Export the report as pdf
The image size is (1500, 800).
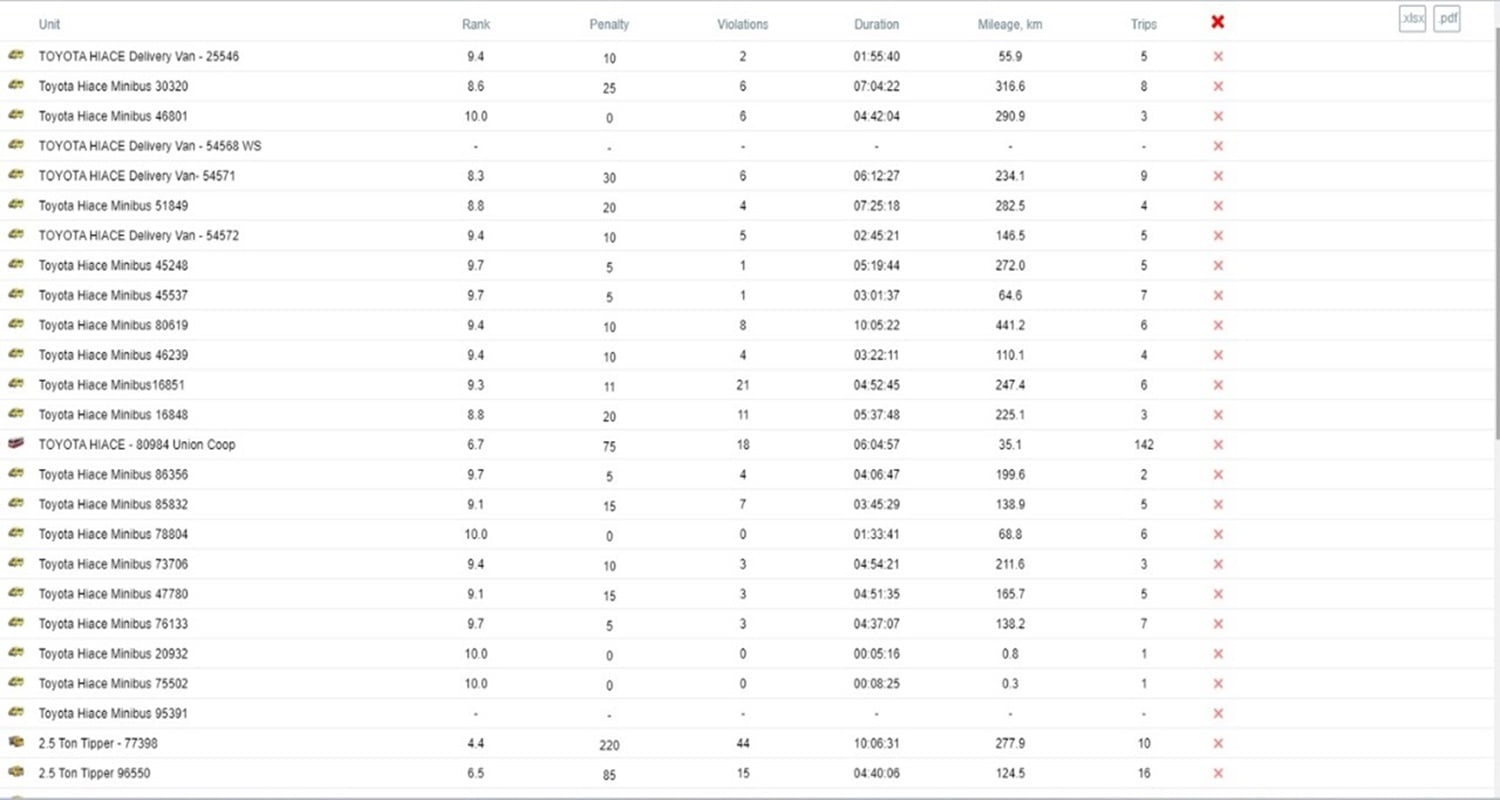coord(1446,19)
